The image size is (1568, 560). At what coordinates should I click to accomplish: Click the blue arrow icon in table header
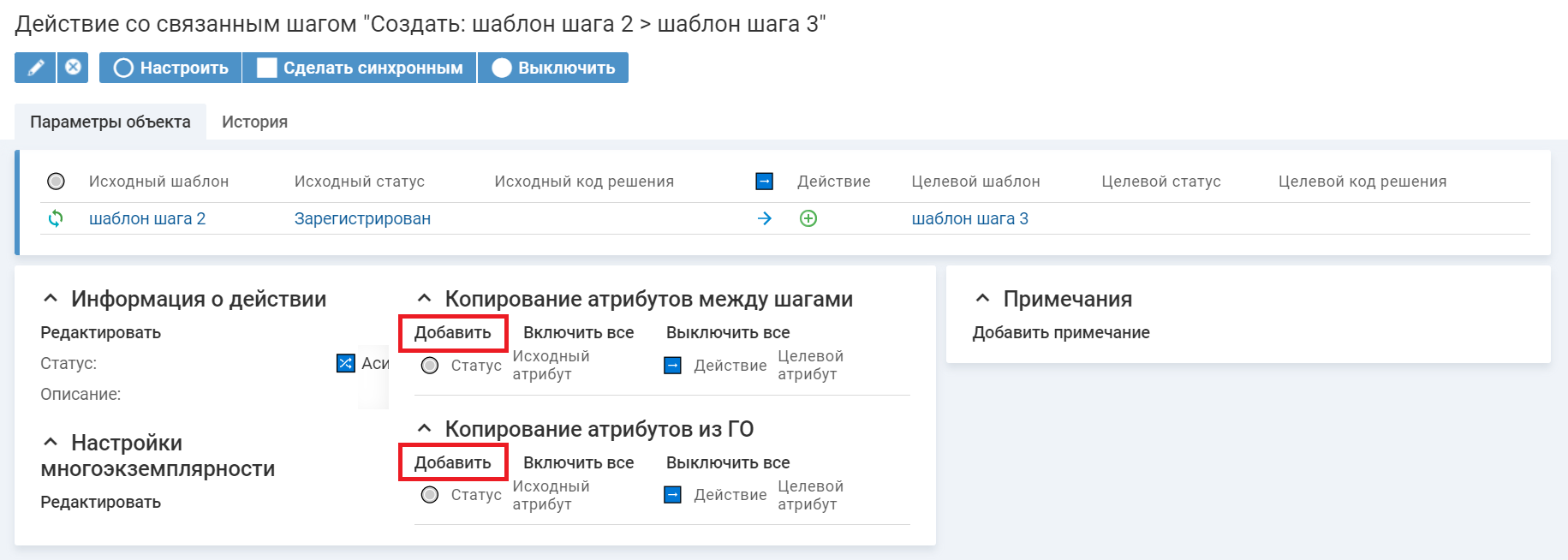[x=765, y=182]
